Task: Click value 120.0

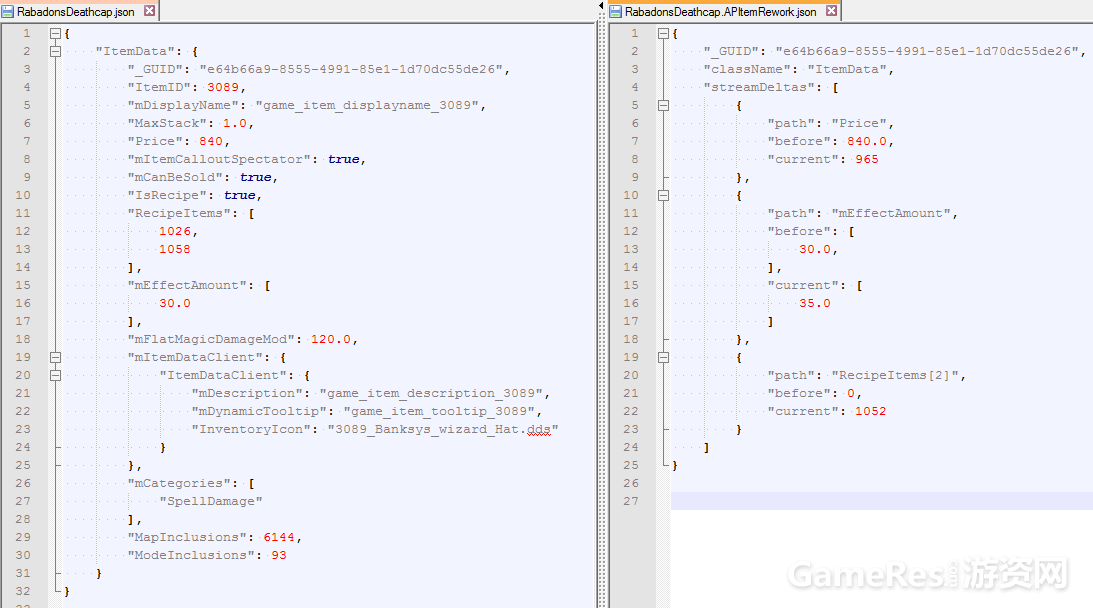Action: [x=330, y=340]
